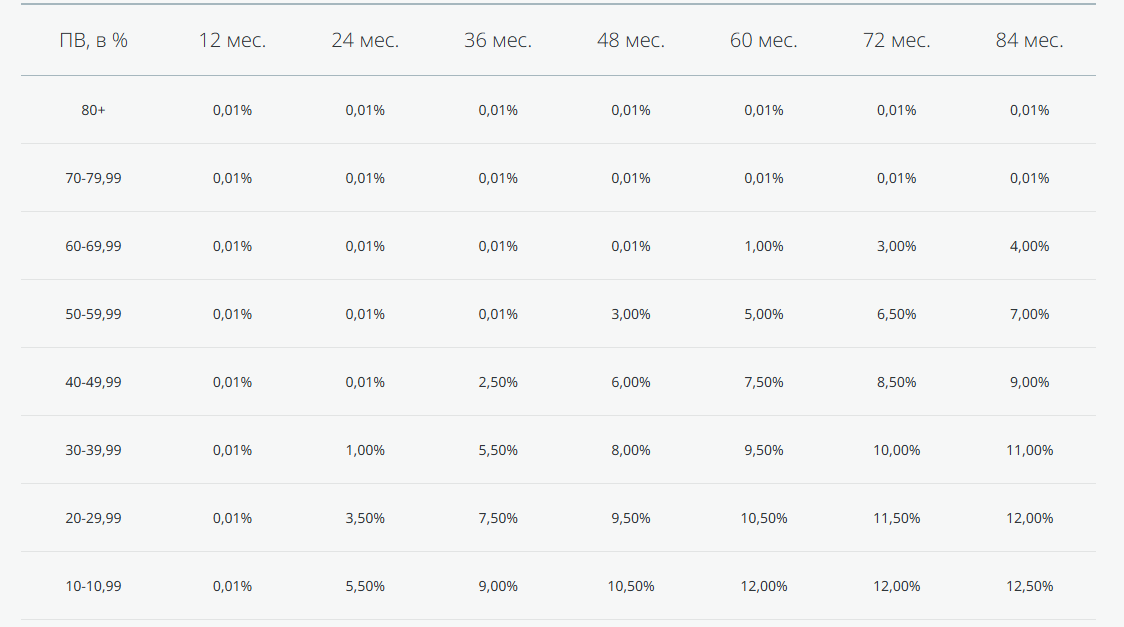Select the "50-59,99" row label
This screenshot has height=627, width=1124.
coord(94,314)
